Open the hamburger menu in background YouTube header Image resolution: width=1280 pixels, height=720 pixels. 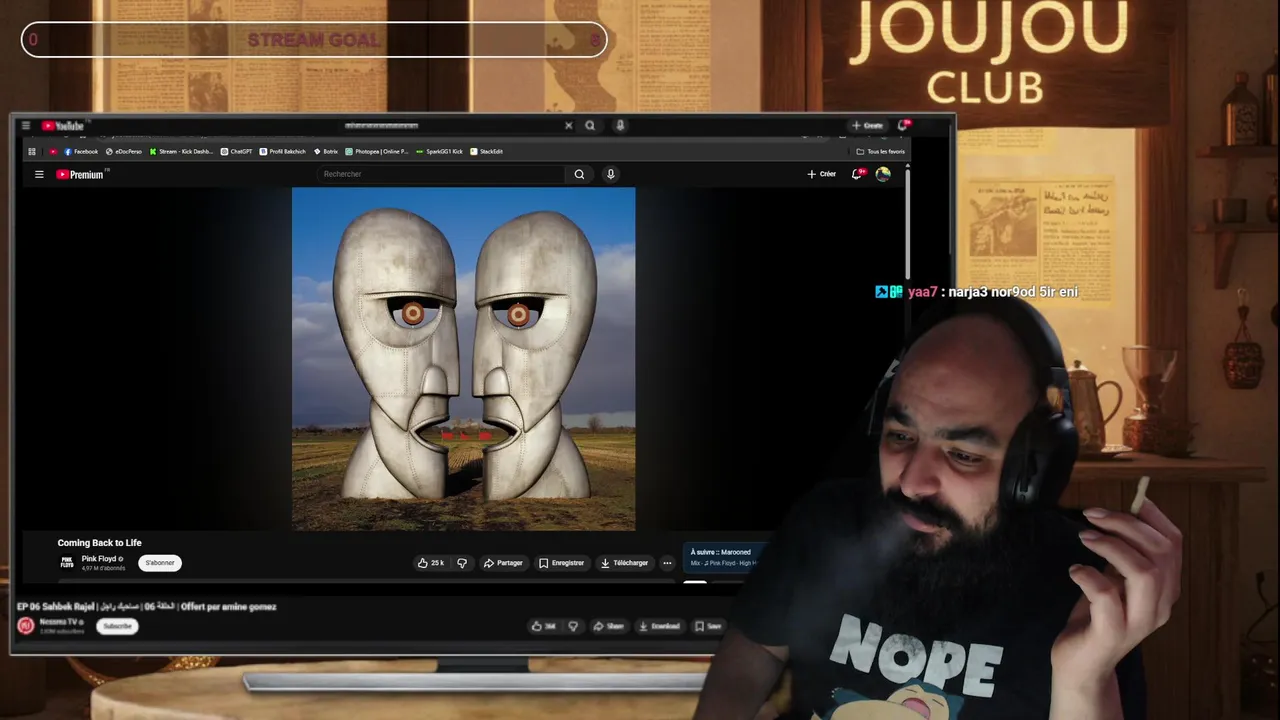click(x=26, y=126)
